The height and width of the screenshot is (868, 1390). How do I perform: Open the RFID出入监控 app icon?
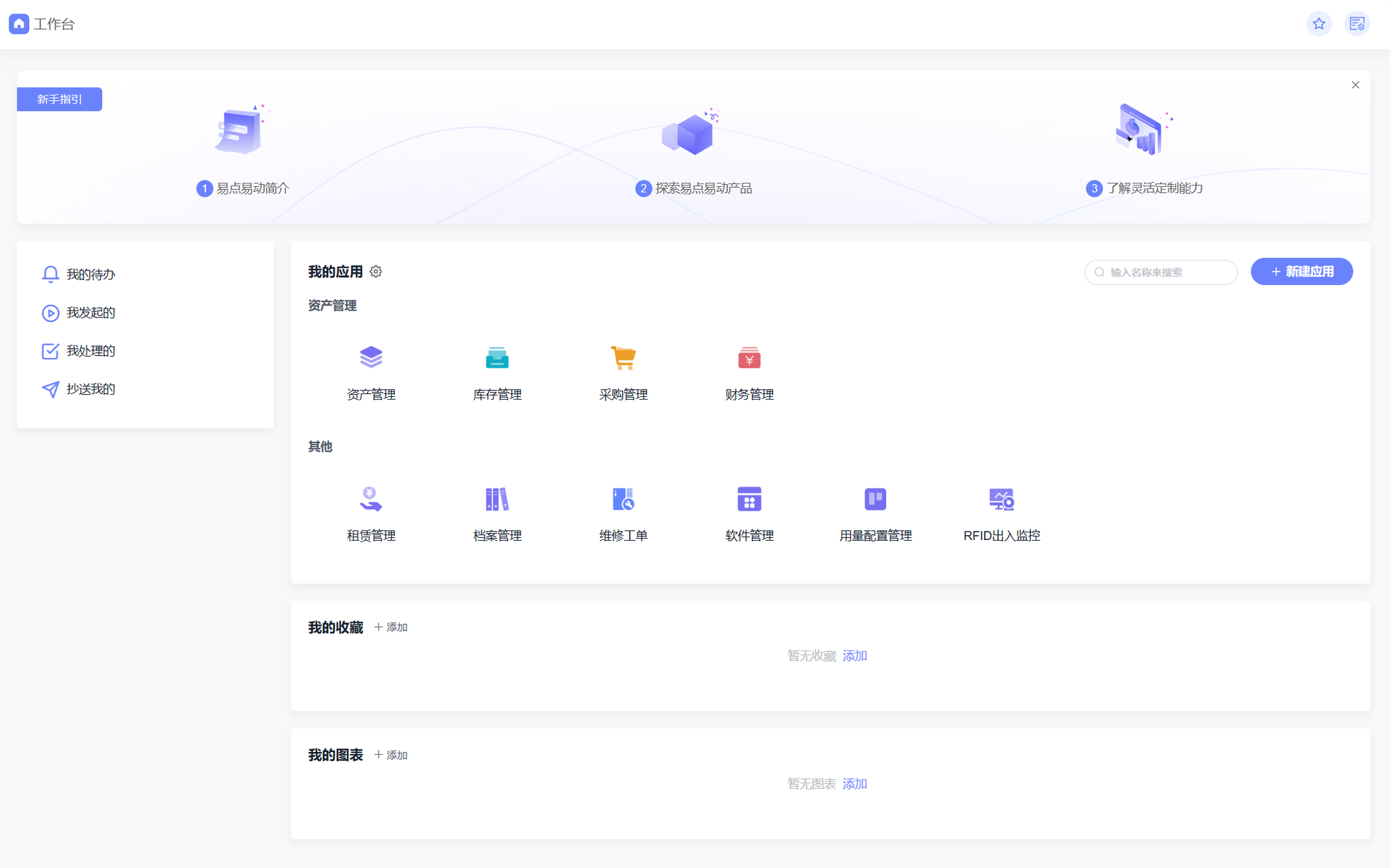(1001, 499)
